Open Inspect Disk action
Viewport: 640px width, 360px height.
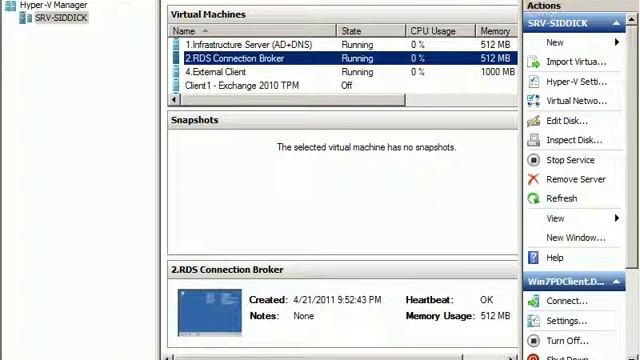click(574, 140)
